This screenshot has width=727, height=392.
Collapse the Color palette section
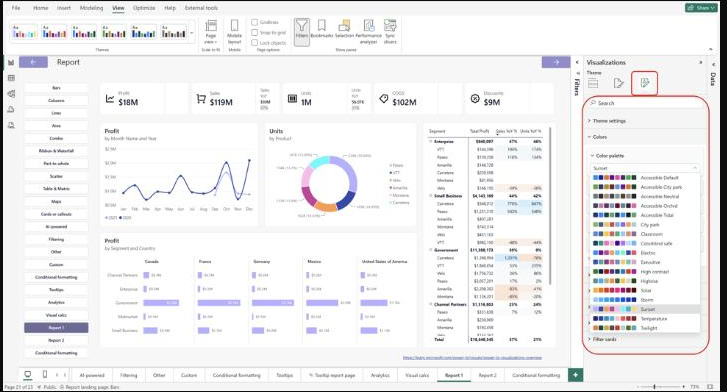[x=607, y=155]
